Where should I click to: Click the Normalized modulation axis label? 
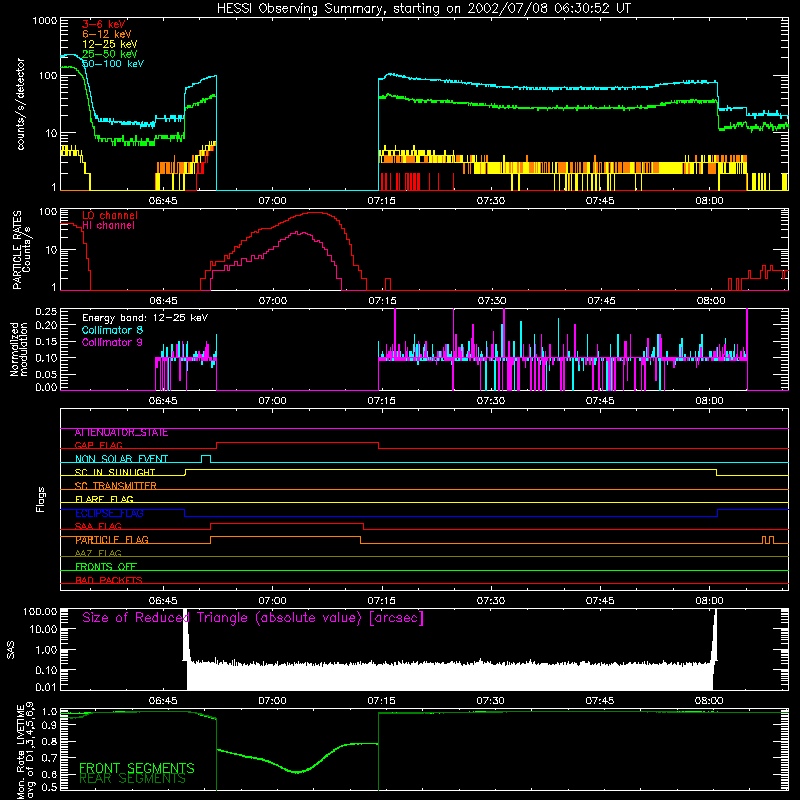point(19,349)
